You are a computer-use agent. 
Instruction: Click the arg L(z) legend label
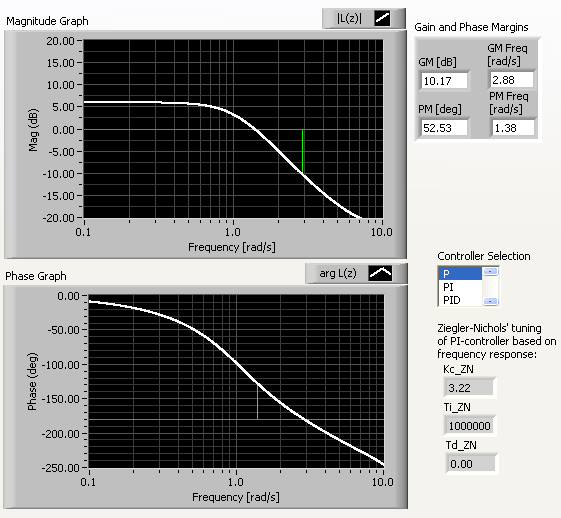338,273
